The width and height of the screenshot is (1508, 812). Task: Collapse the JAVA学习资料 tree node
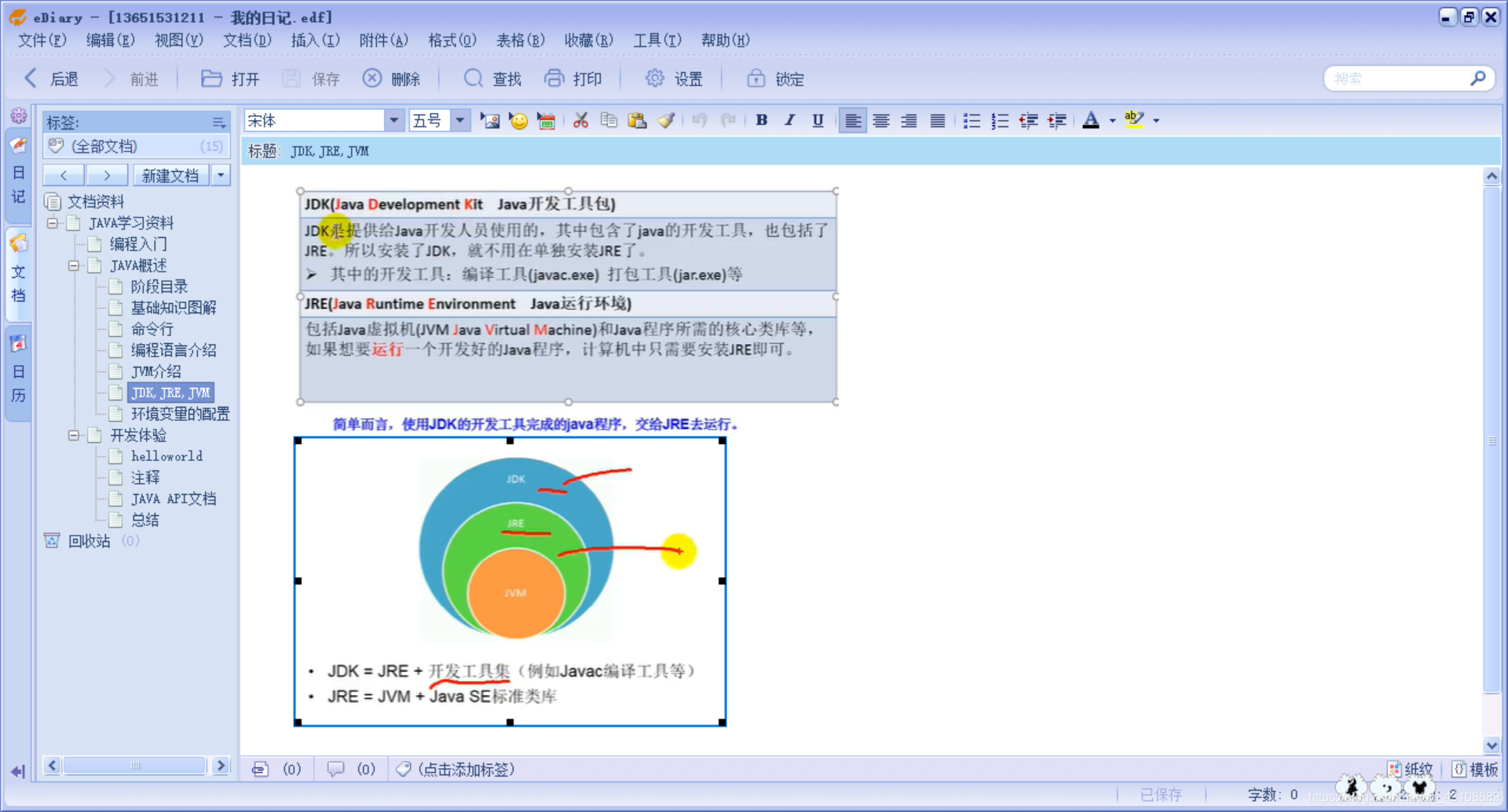pos(53,223)
